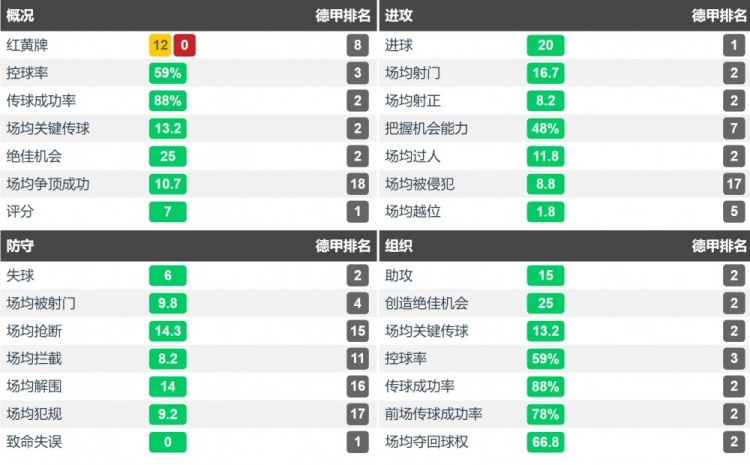Click the yellow card count badge 12

click(x=159, y=45)
